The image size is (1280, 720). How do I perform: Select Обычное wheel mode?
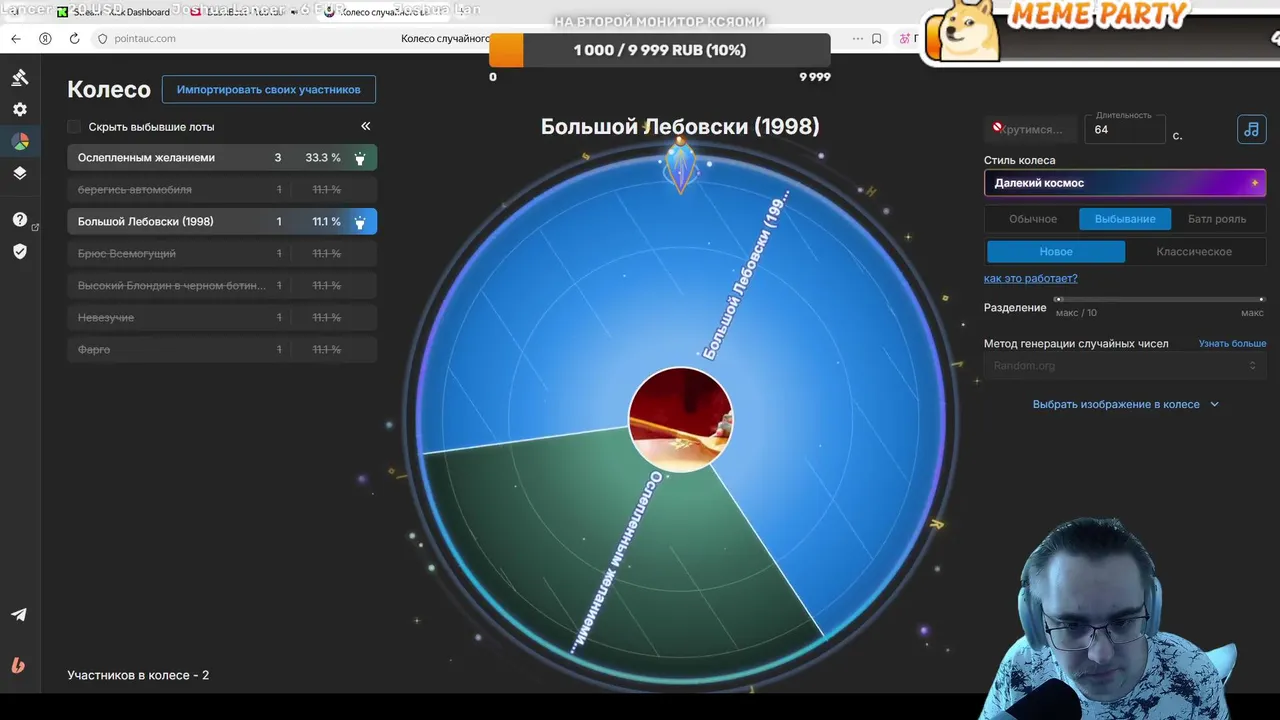pos(1033,219)
